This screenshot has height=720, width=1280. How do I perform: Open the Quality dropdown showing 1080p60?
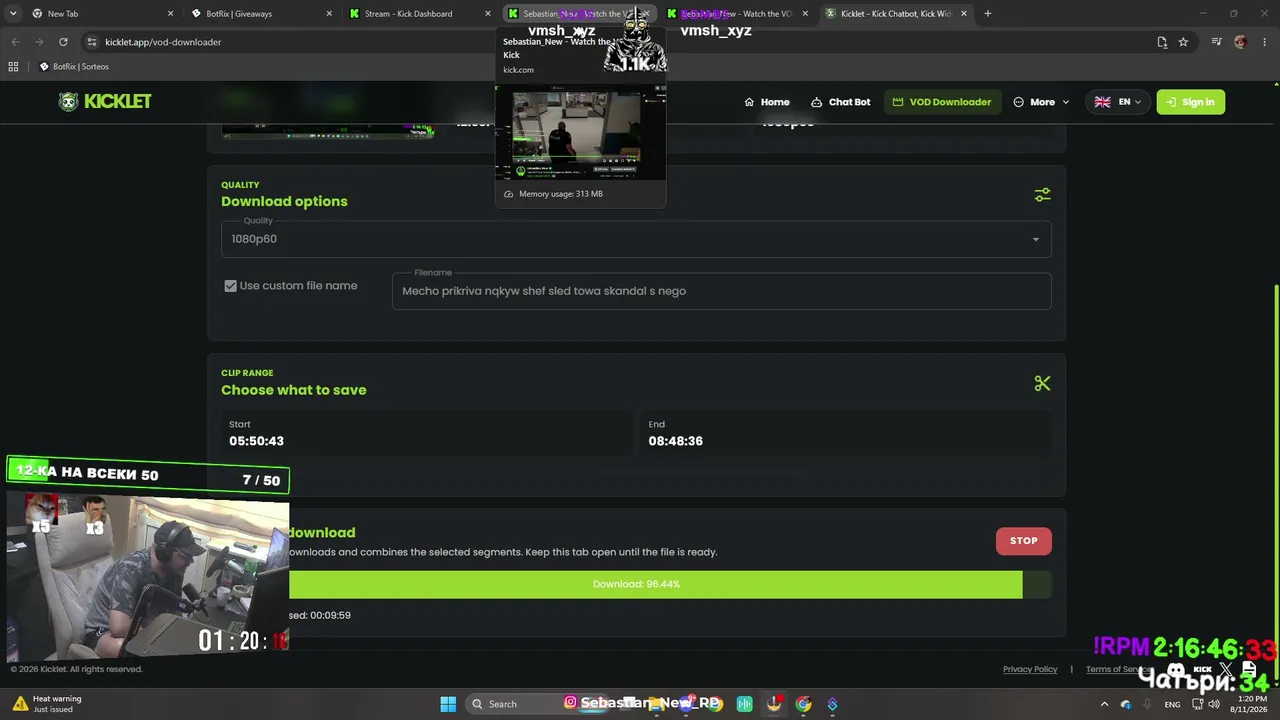[636, 239]
